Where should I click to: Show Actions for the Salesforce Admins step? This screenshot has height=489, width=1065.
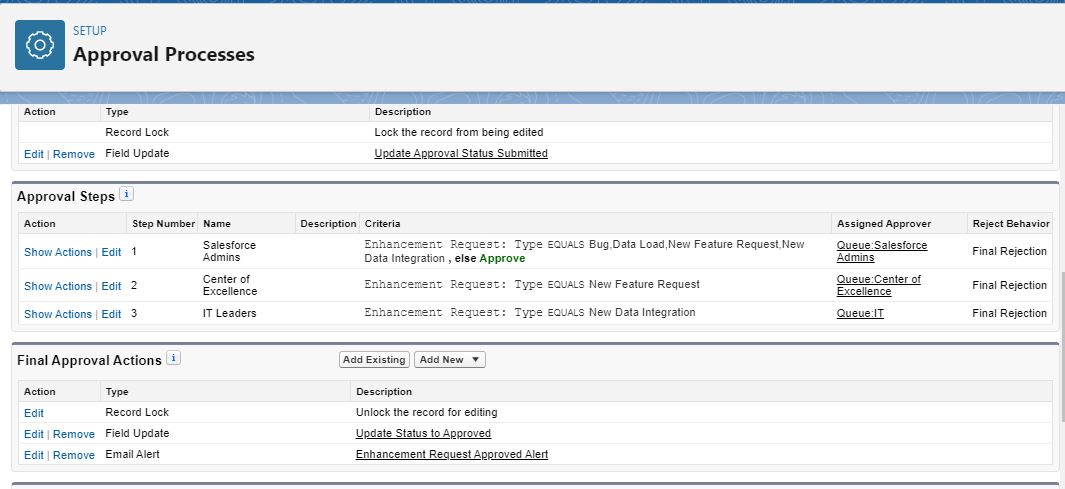pos(57,252)
